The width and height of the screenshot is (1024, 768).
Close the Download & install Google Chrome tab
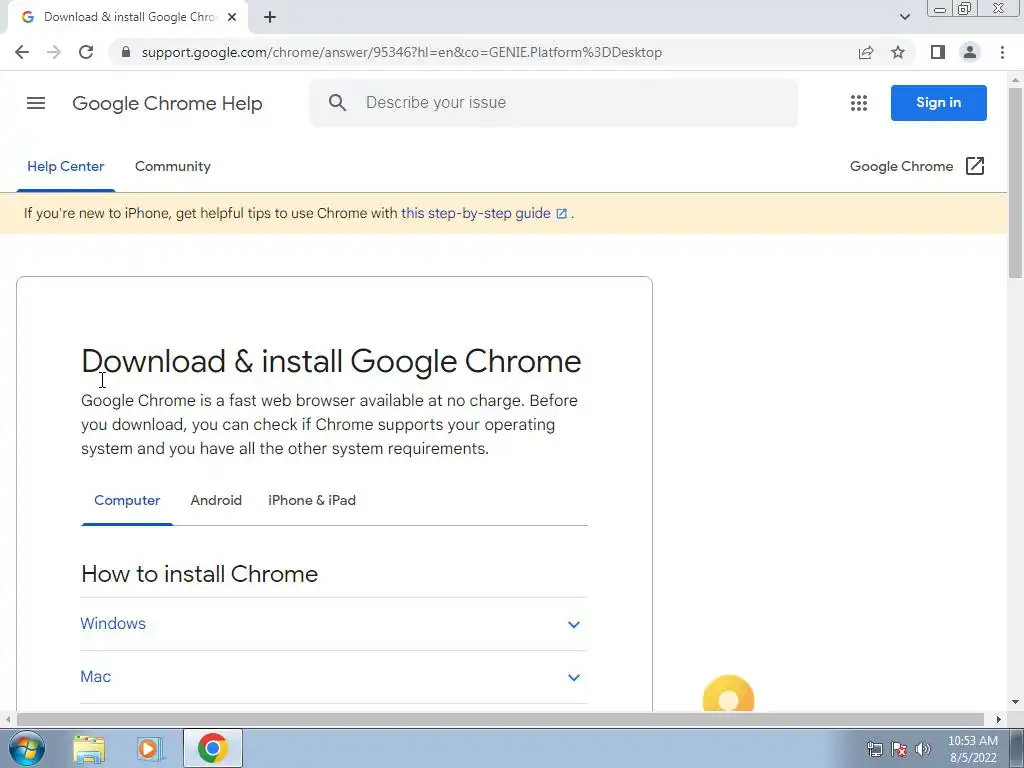232,17
